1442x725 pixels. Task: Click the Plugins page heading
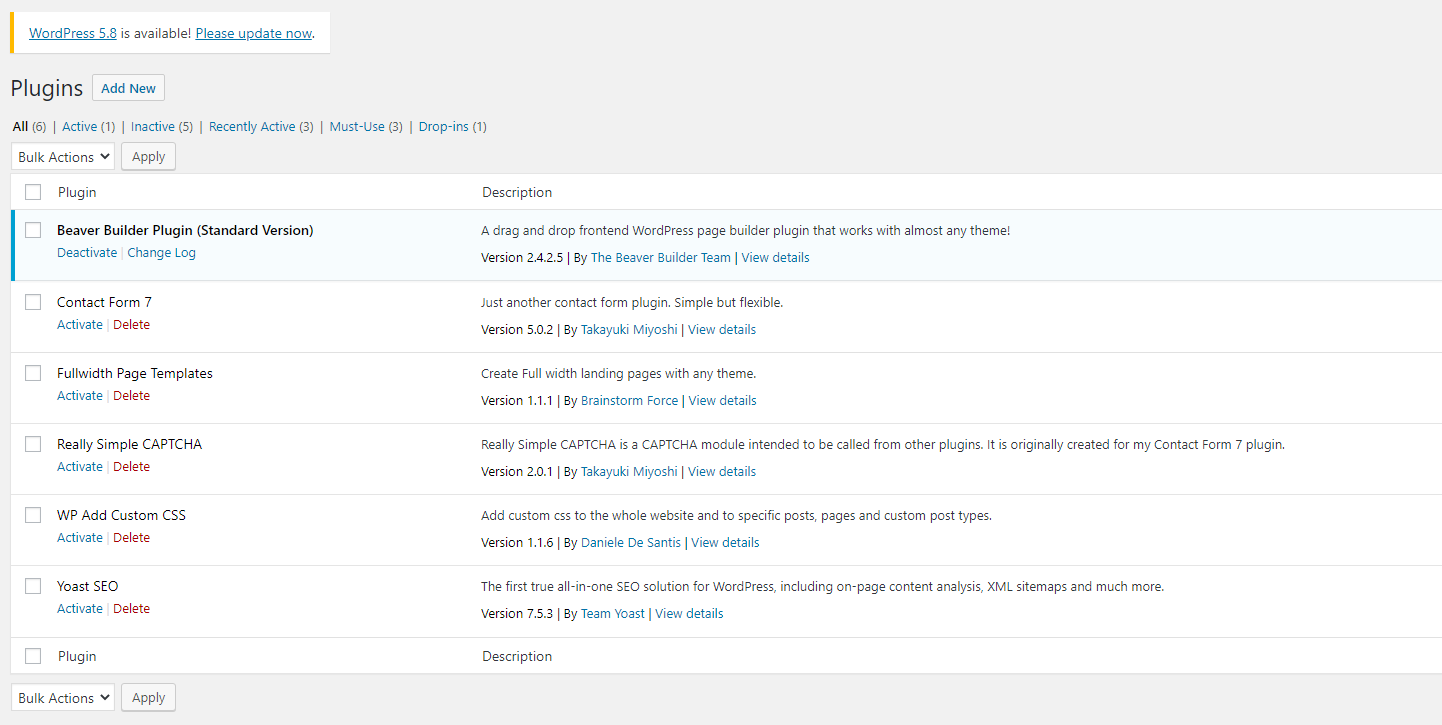pyautogui.click(x=47, y=88)
